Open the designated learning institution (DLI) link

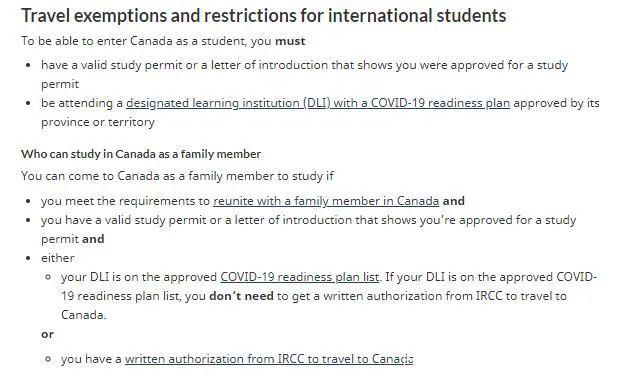[318, 103]
